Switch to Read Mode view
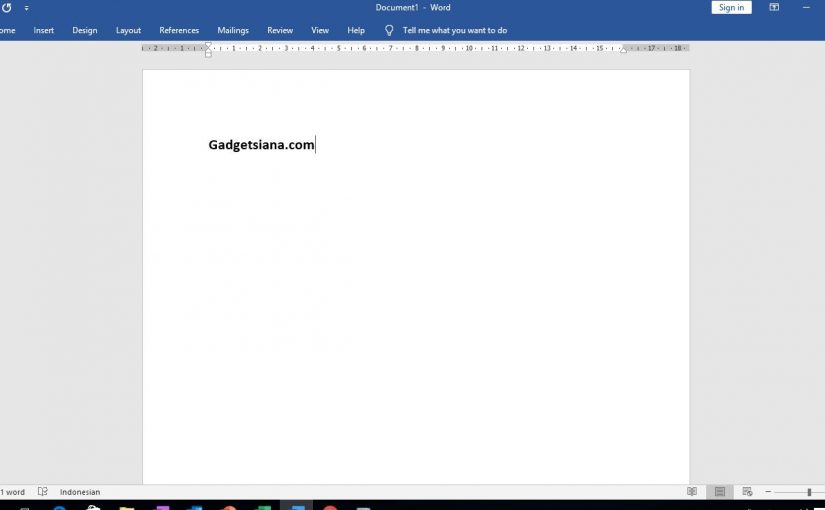825x510 pixels. (692, 492)
